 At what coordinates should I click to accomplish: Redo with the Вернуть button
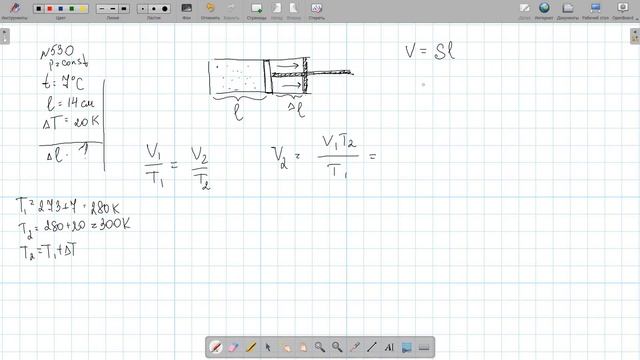(231, 11)
